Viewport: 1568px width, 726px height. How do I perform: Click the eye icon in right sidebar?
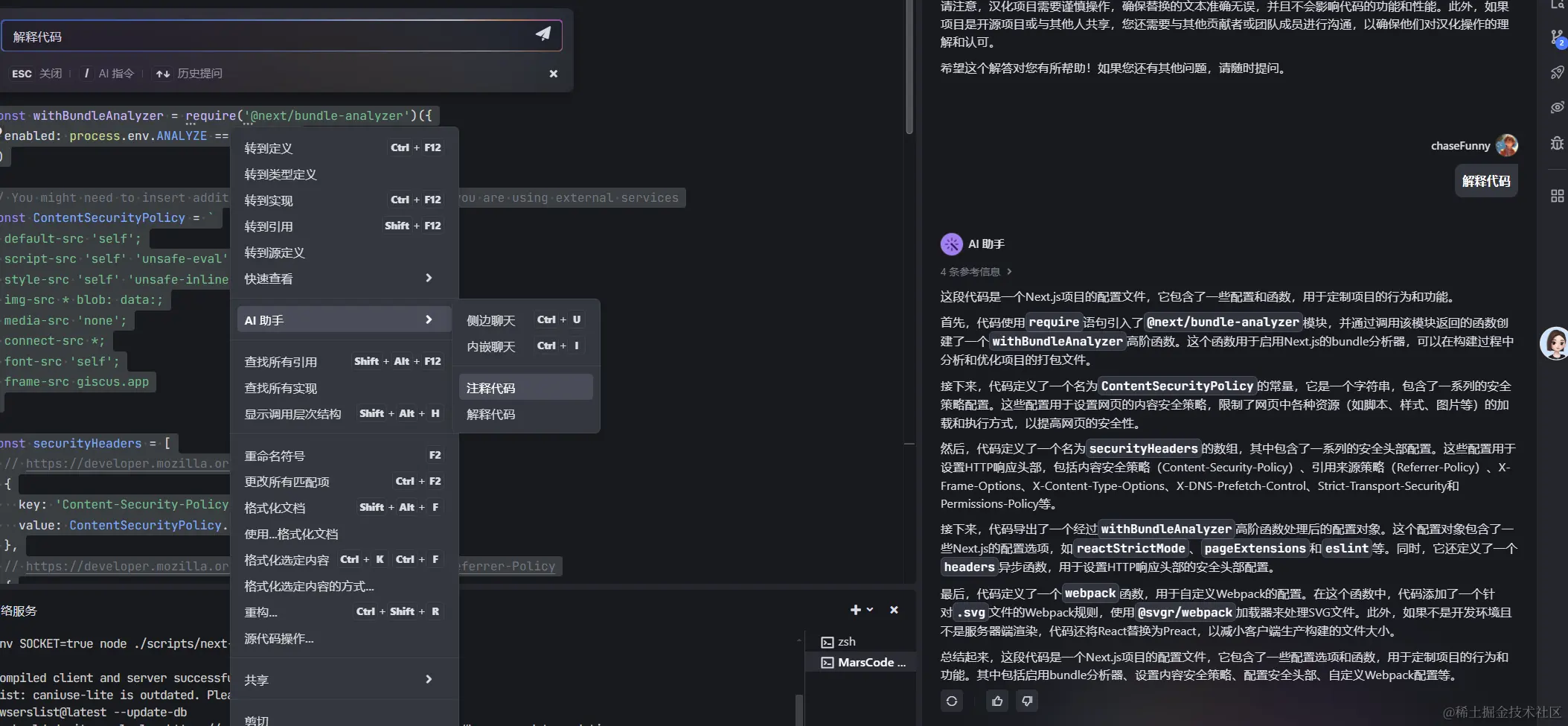click(x=1557, y=107)
